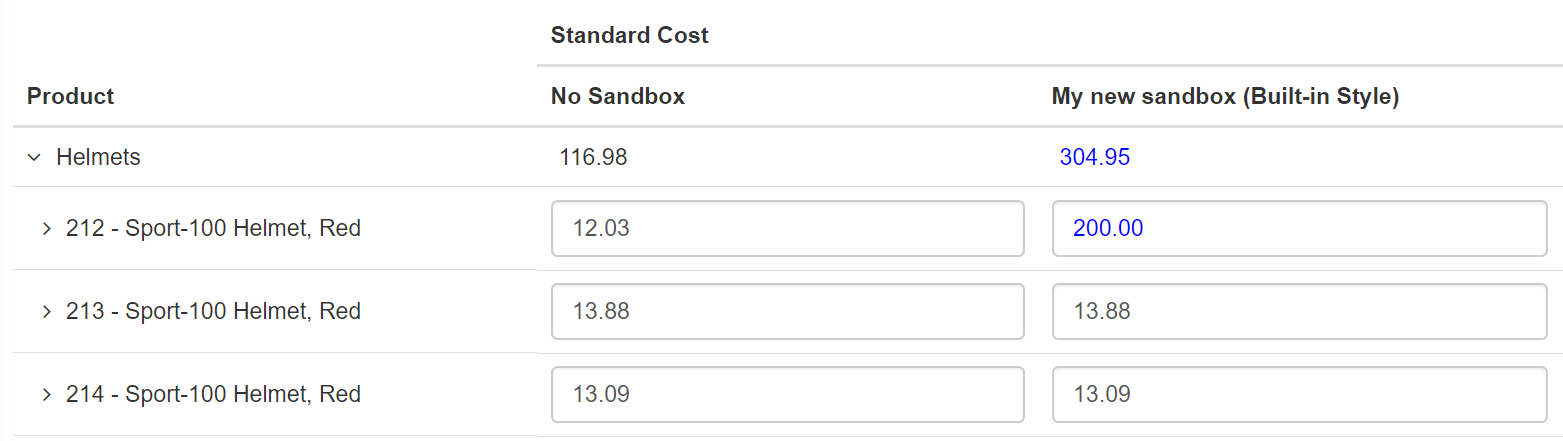Expand row 214 Sport-100 Helmet chevron

tap(46, 395)
